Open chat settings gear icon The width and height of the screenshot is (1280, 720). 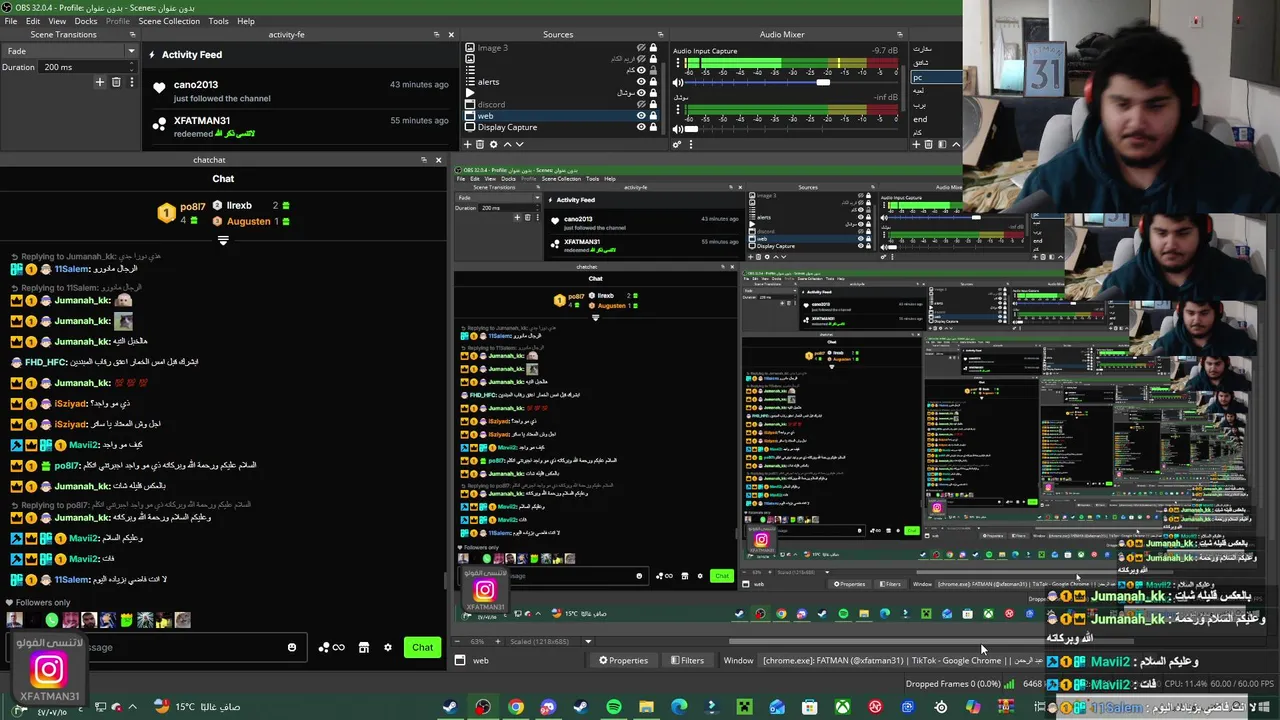click(x=388, y=647)
